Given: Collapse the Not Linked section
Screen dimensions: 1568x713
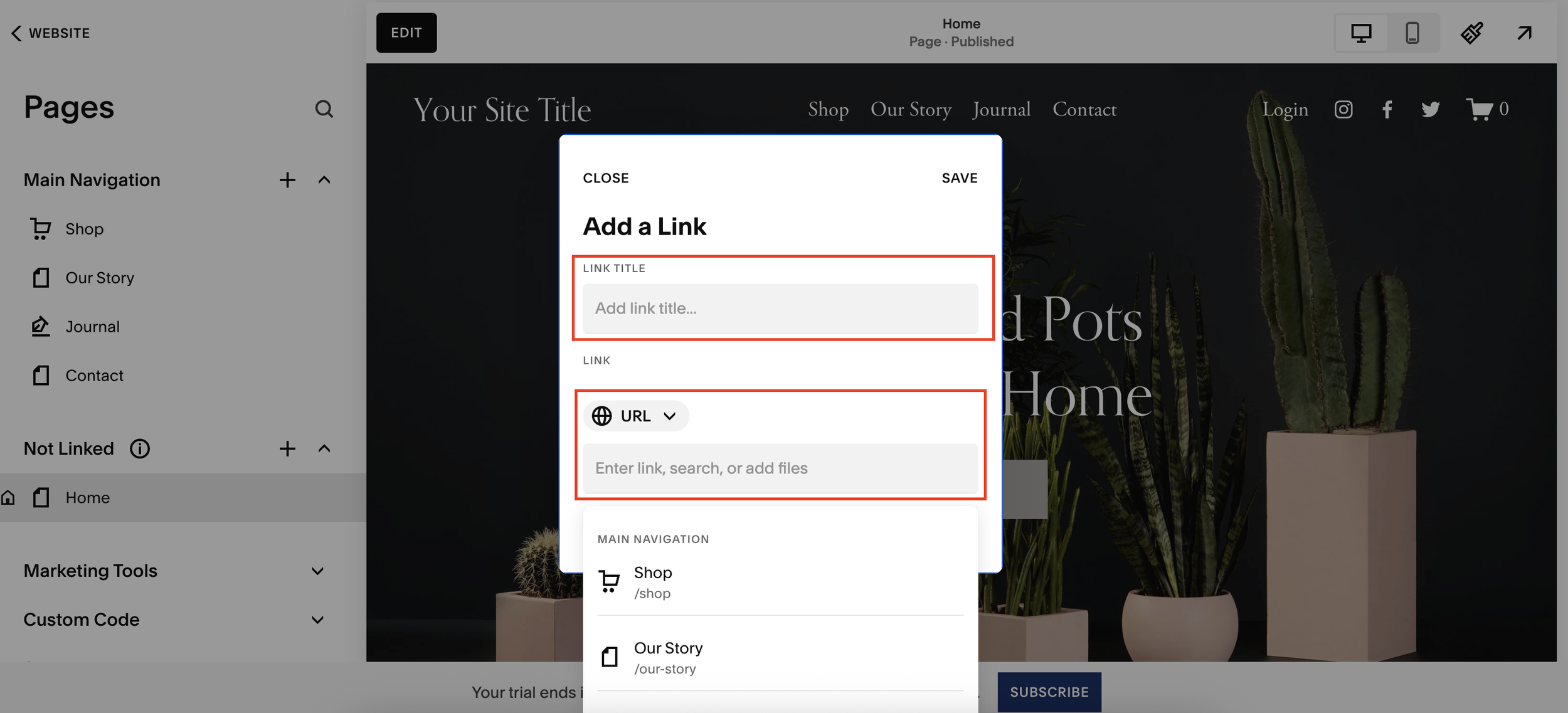Looking at the screenshot, I should (324, 448).
